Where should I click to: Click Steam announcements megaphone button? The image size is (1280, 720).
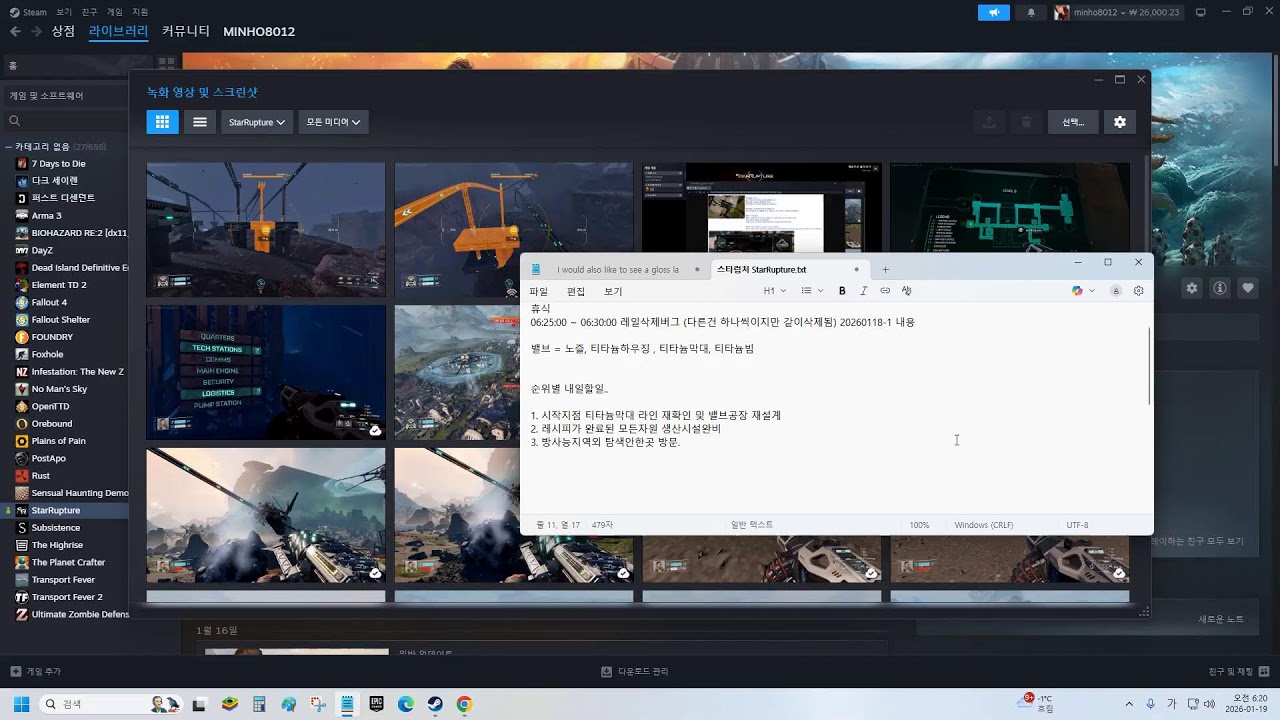pos(993,12)
